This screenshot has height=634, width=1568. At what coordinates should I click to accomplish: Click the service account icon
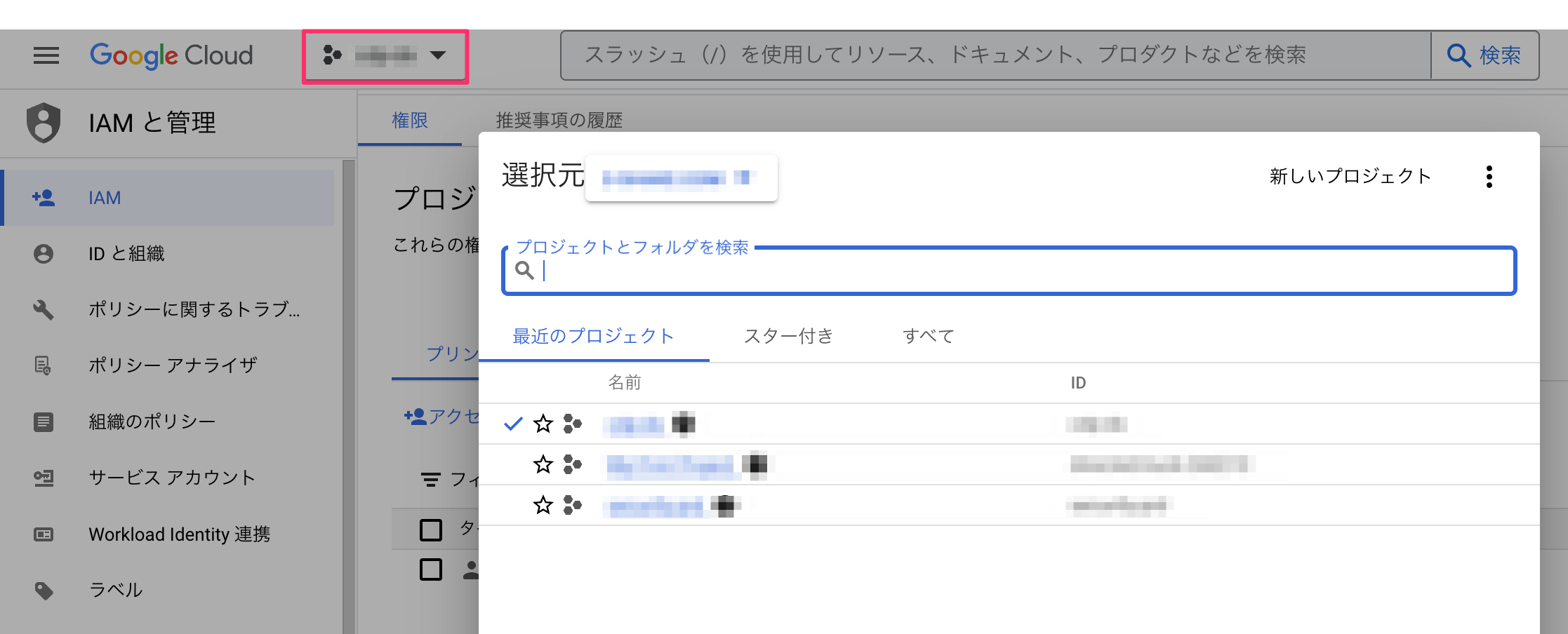tap(44, 478)
